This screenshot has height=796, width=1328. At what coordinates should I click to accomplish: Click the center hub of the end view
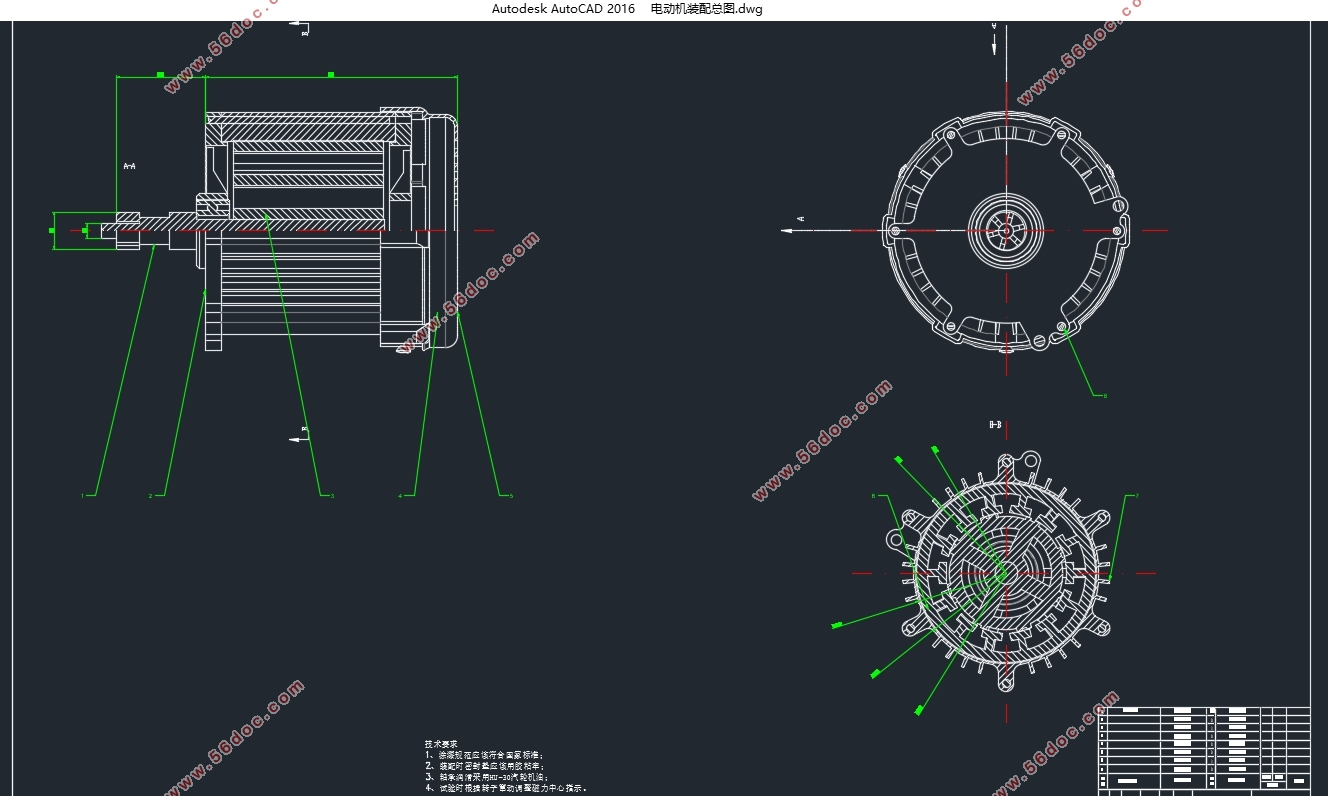(x=1005, y=230)
